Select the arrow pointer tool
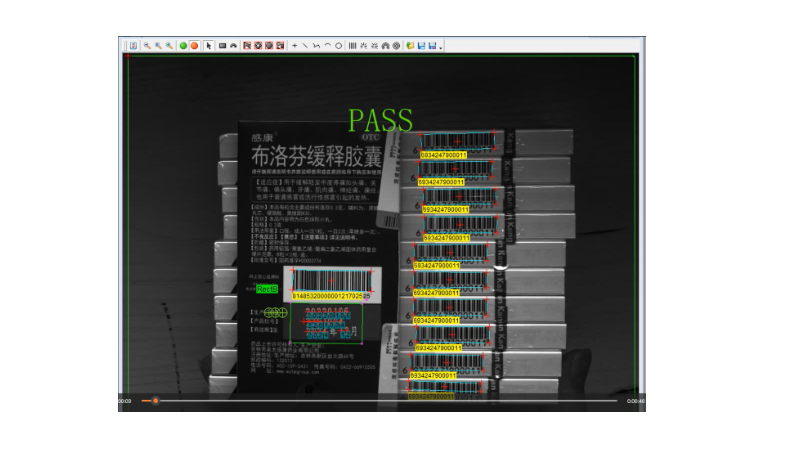Image resolution: width=800 pixels, height=453 pixels. (x=209, y=46)
